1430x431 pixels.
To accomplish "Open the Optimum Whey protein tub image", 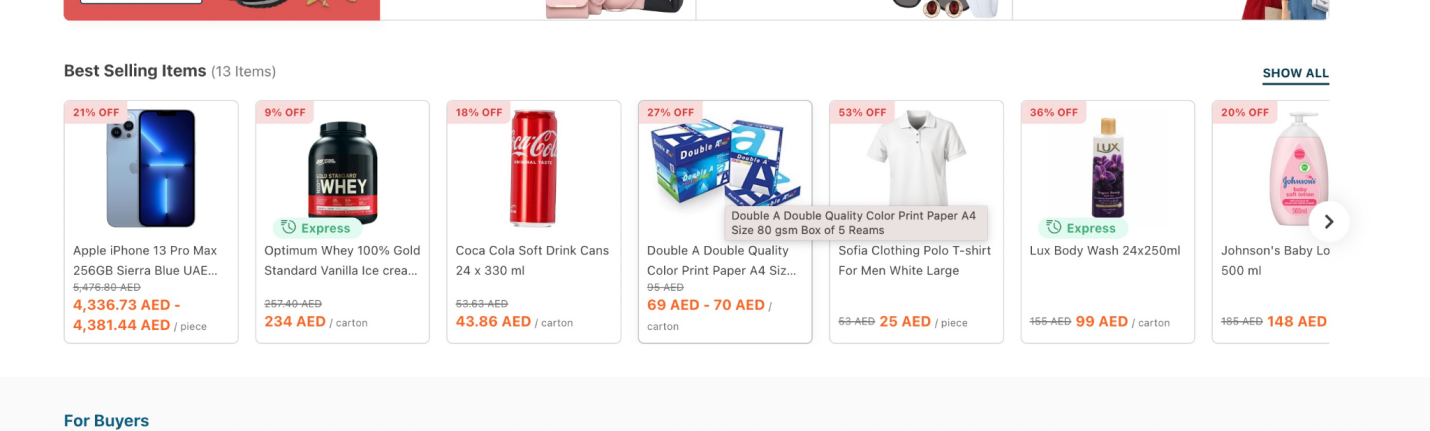I will pos(342,168).
